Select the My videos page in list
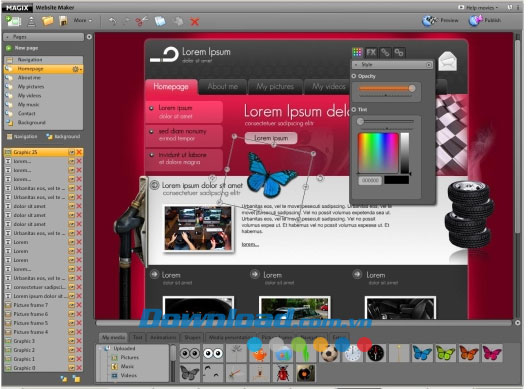This screenshot has height=389, width=528. pos(43,96)
